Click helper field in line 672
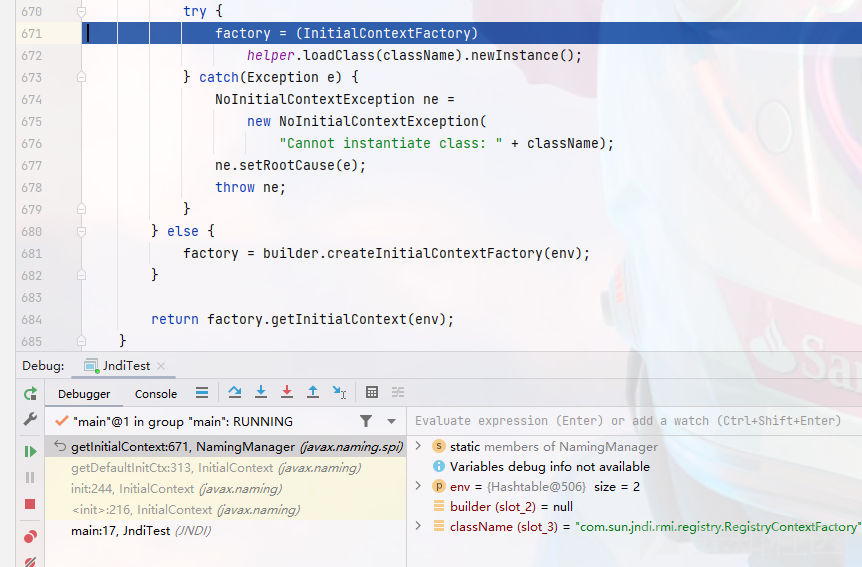The image size is (862, 567). point(270,56)
